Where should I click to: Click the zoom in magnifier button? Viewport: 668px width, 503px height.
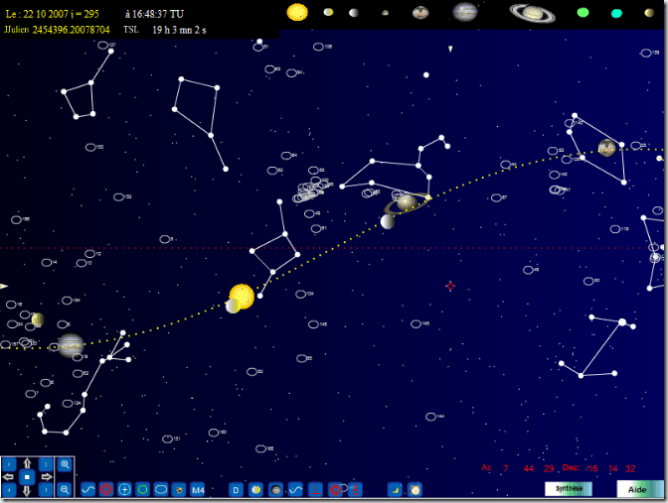pyautogui.click(x=64, y=465)
